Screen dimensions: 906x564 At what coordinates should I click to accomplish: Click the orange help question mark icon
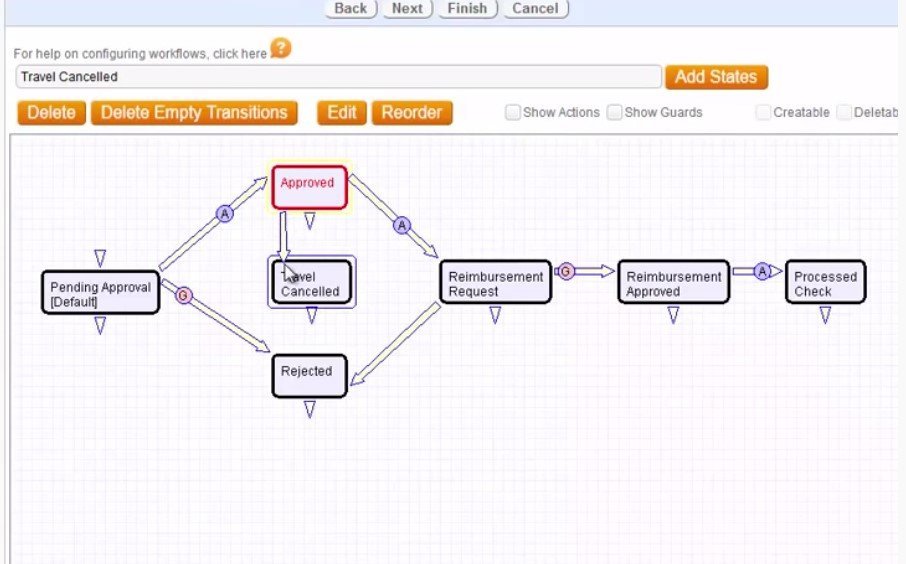coord(281,48)
